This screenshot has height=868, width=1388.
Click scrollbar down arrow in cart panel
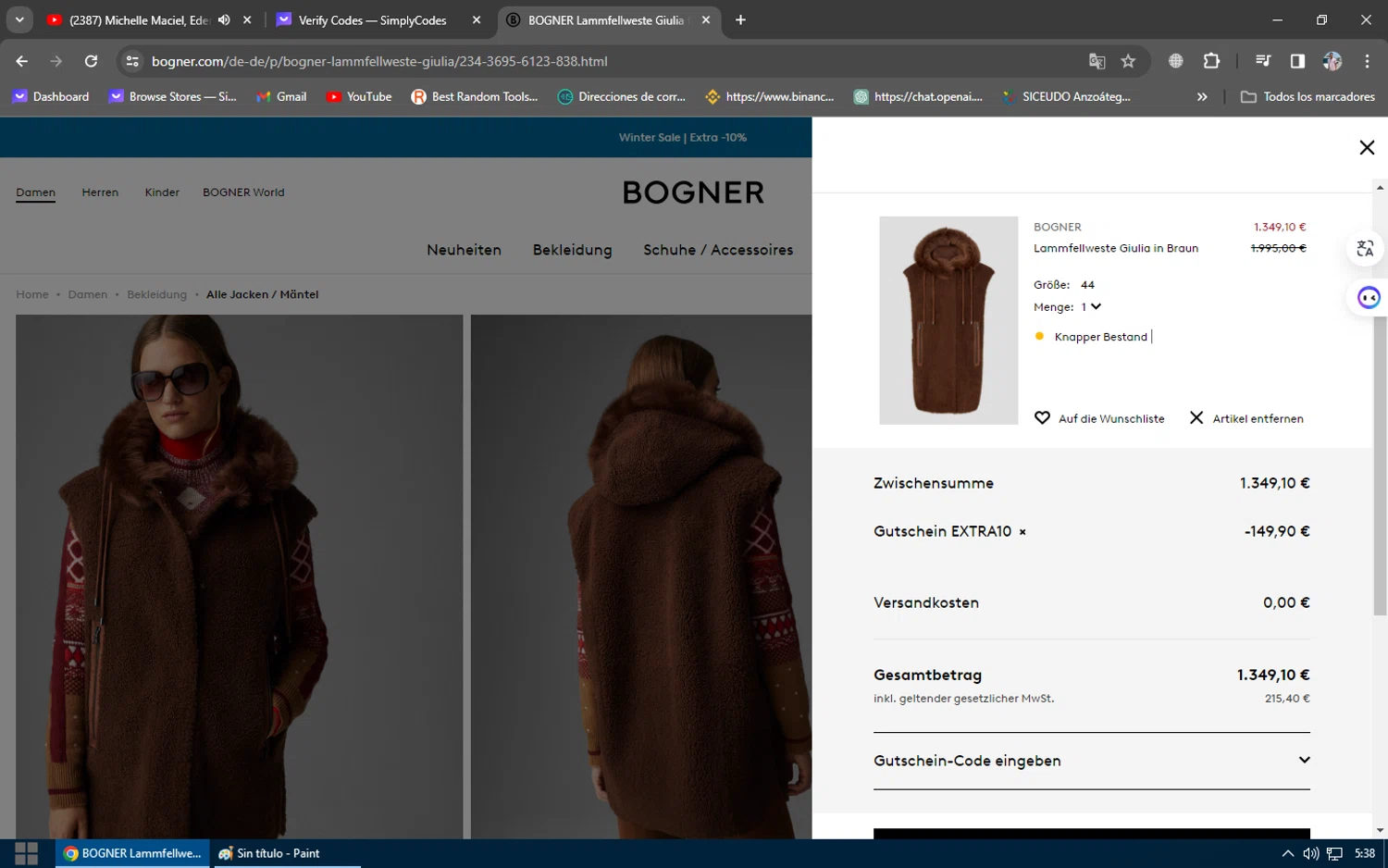coord(1380,830)
